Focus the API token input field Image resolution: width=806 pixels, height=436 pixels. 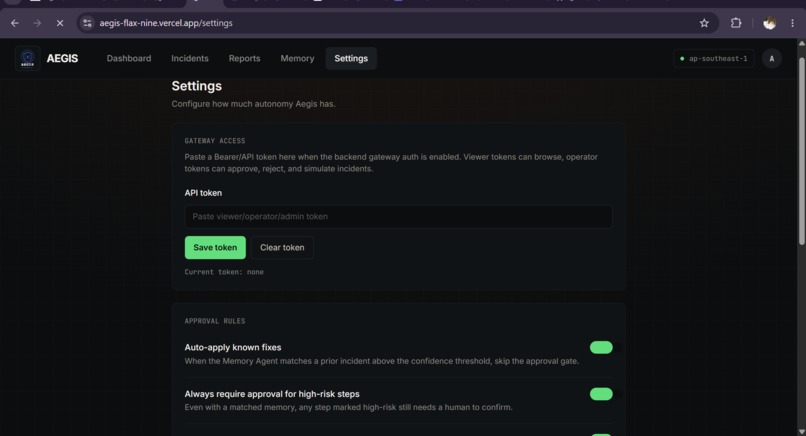click(398, 216)
